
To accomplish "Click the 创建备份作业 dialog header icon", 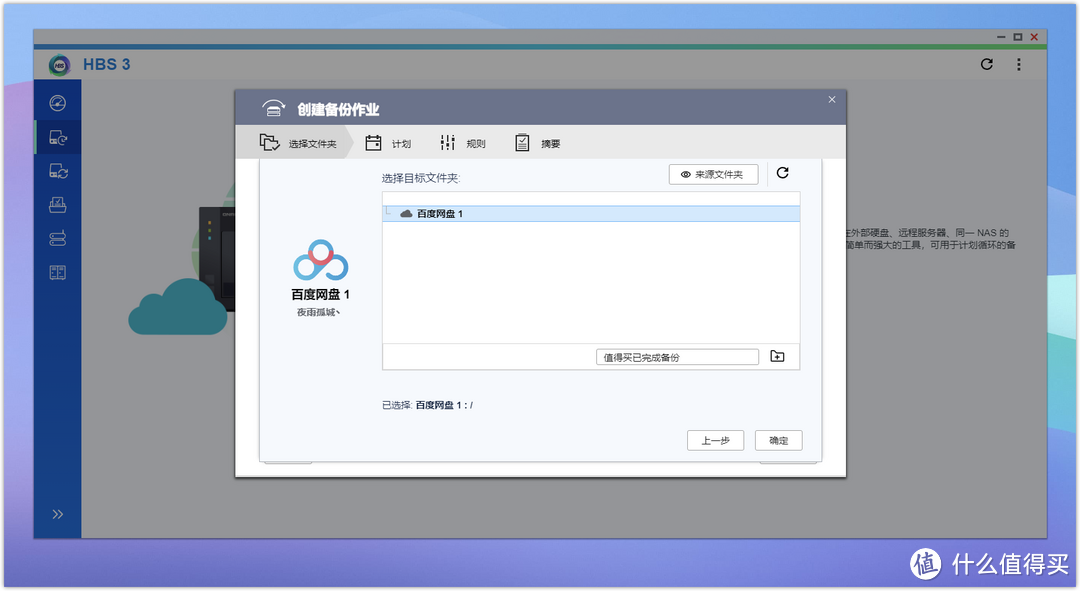I will [x=273, y=108].
